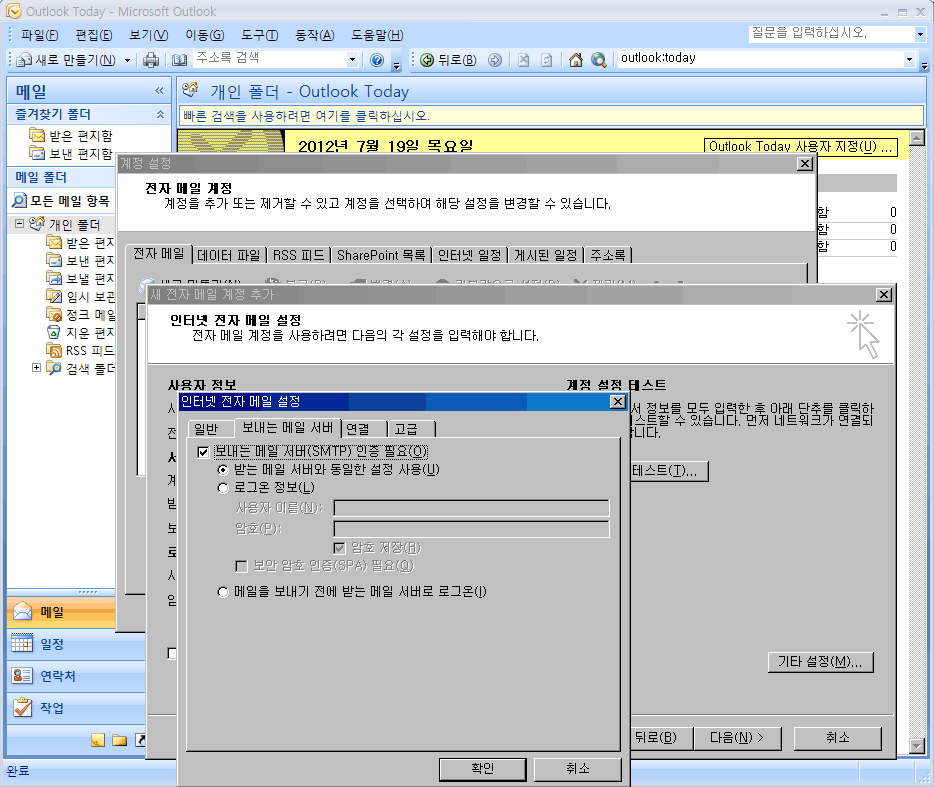Viewport: 934px width, 787px height.
Task: Toggle the 보안 암호 인증(SPA) 필요 checkbox
Action: pyautogui.click(x=241, y=566)
